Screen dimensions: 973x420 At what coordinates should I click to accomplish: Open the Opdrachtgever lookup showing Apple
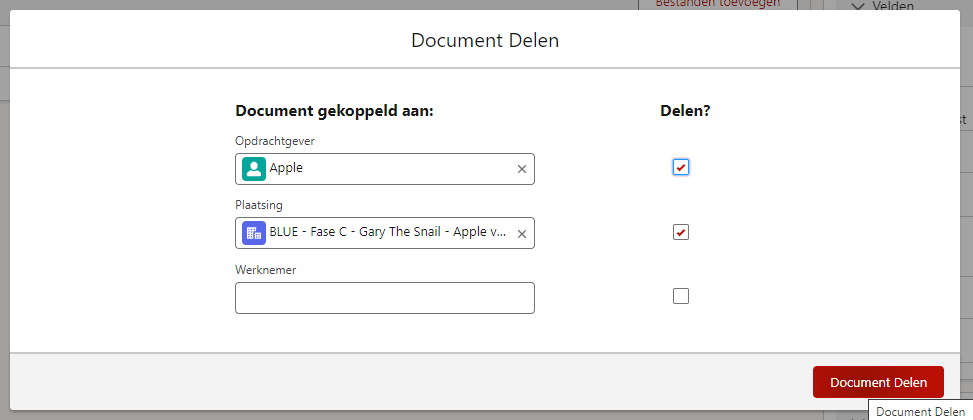pyautogui.click(x=390, y=169)
